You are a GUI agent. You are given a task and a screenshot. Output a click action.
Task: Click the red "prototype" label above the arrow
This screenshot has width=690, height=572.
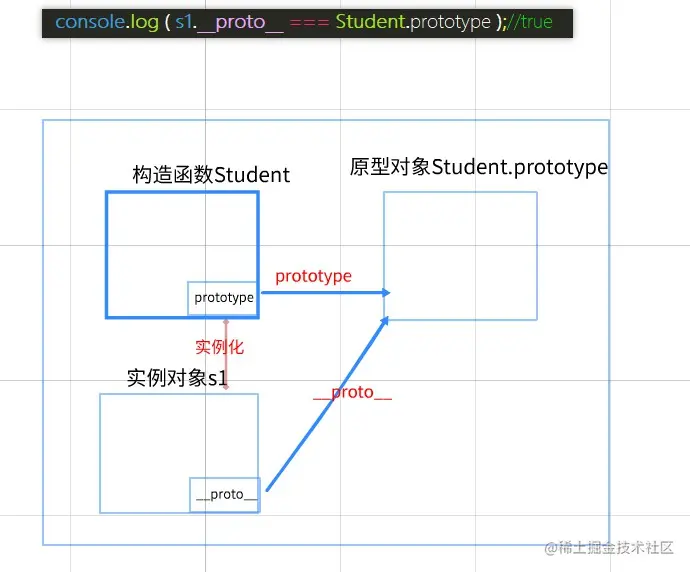pyautogui.click(x=313, y=277)
